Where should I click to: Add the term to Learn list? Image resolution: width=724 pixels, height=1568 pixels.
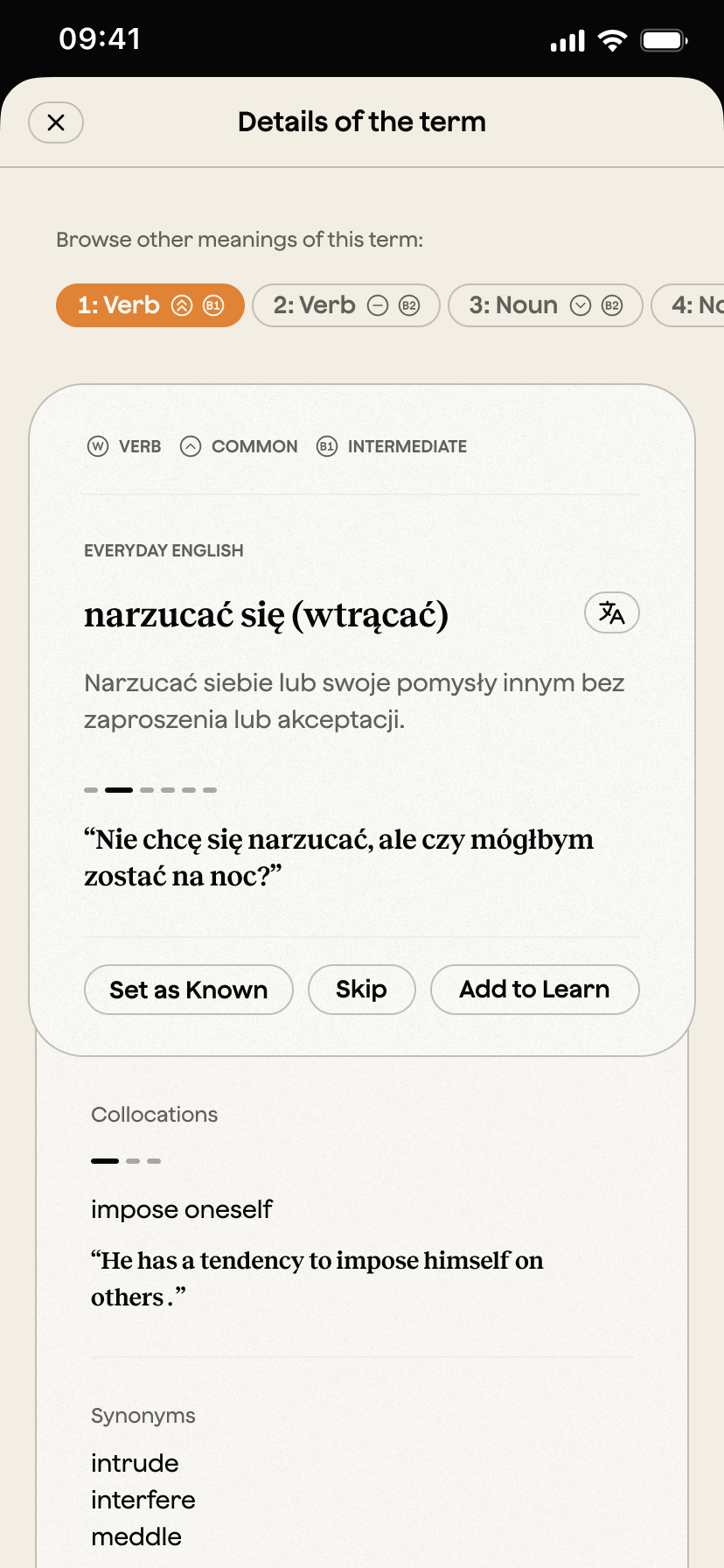click(534, 990)
